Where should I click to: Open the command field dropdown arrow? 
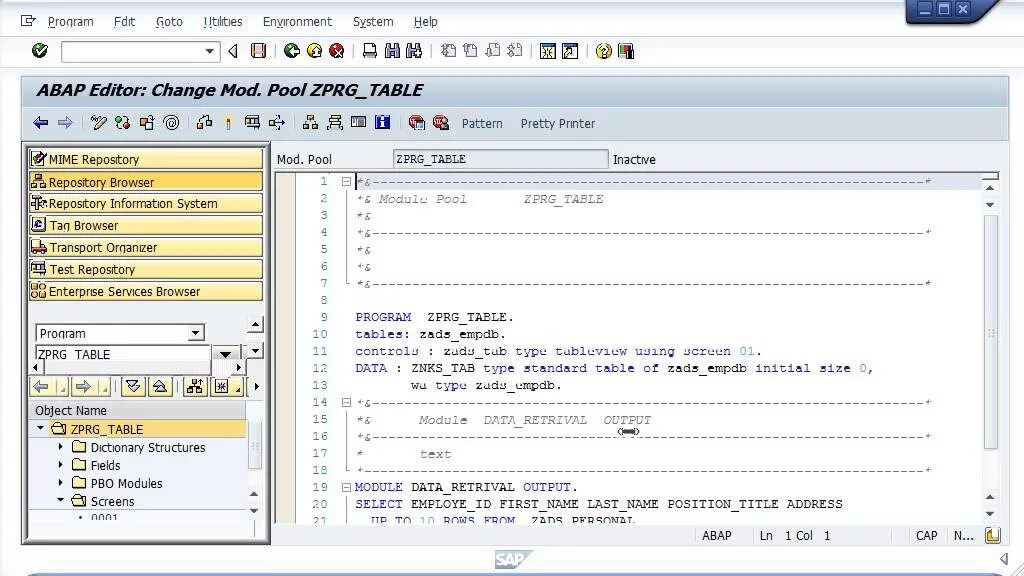click(x=209, y=51)
